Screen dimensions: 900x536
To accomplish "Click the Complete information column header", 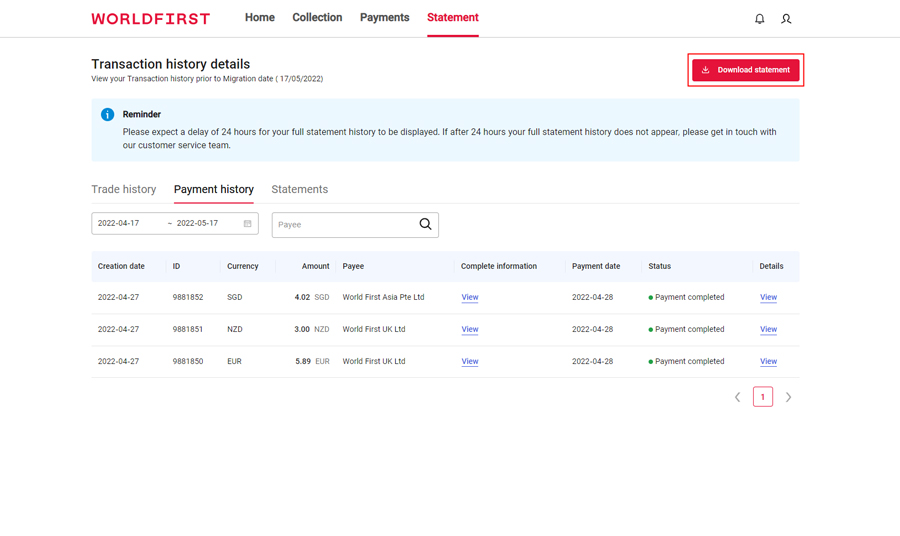I will coord(499,266).
